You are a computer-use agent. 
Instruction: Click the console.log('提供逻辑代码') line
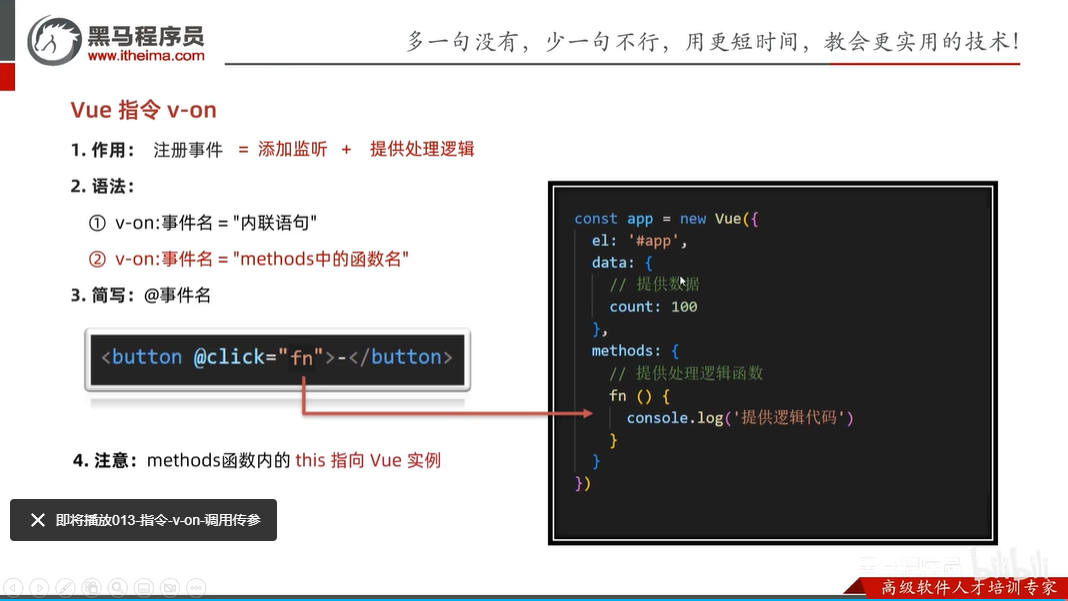click(740, 418)
